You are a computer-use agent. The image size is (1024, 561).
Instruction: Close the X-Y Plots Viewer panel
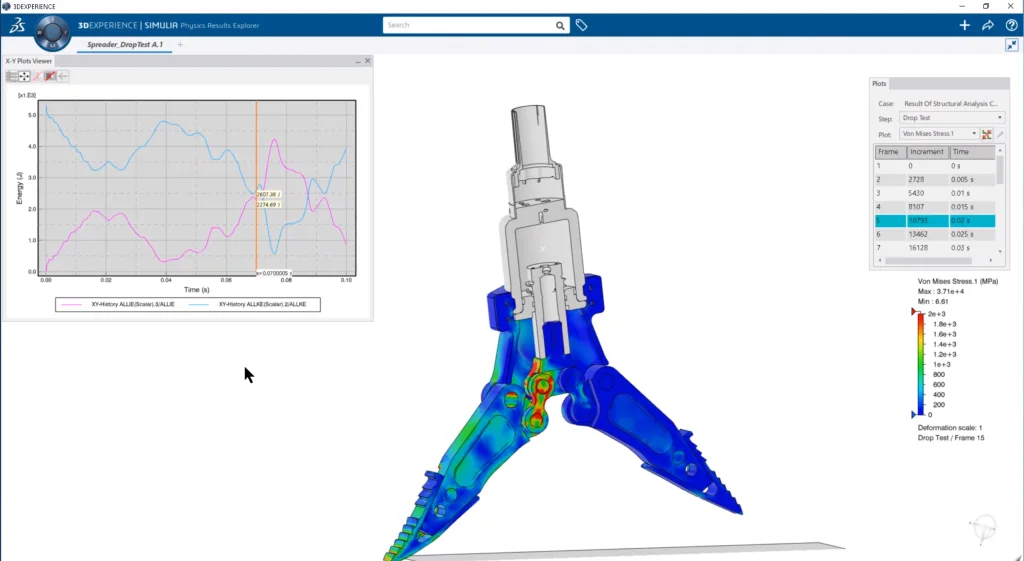(x=367, y=61)
